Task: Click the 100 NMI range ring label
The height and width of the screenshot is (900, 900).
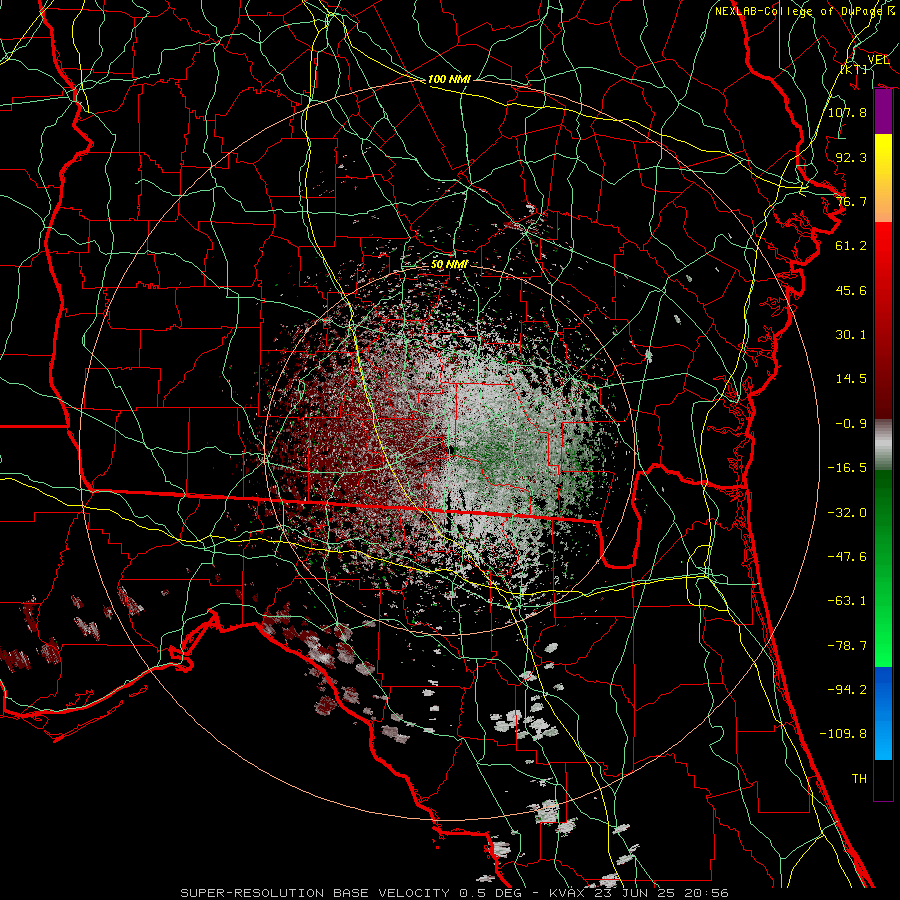Action: (x=449, y=79)
